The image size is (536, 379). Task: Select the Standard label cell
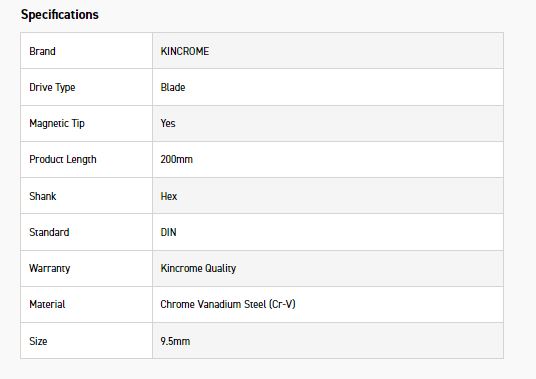pyautogui.click(x=86, y=232)
